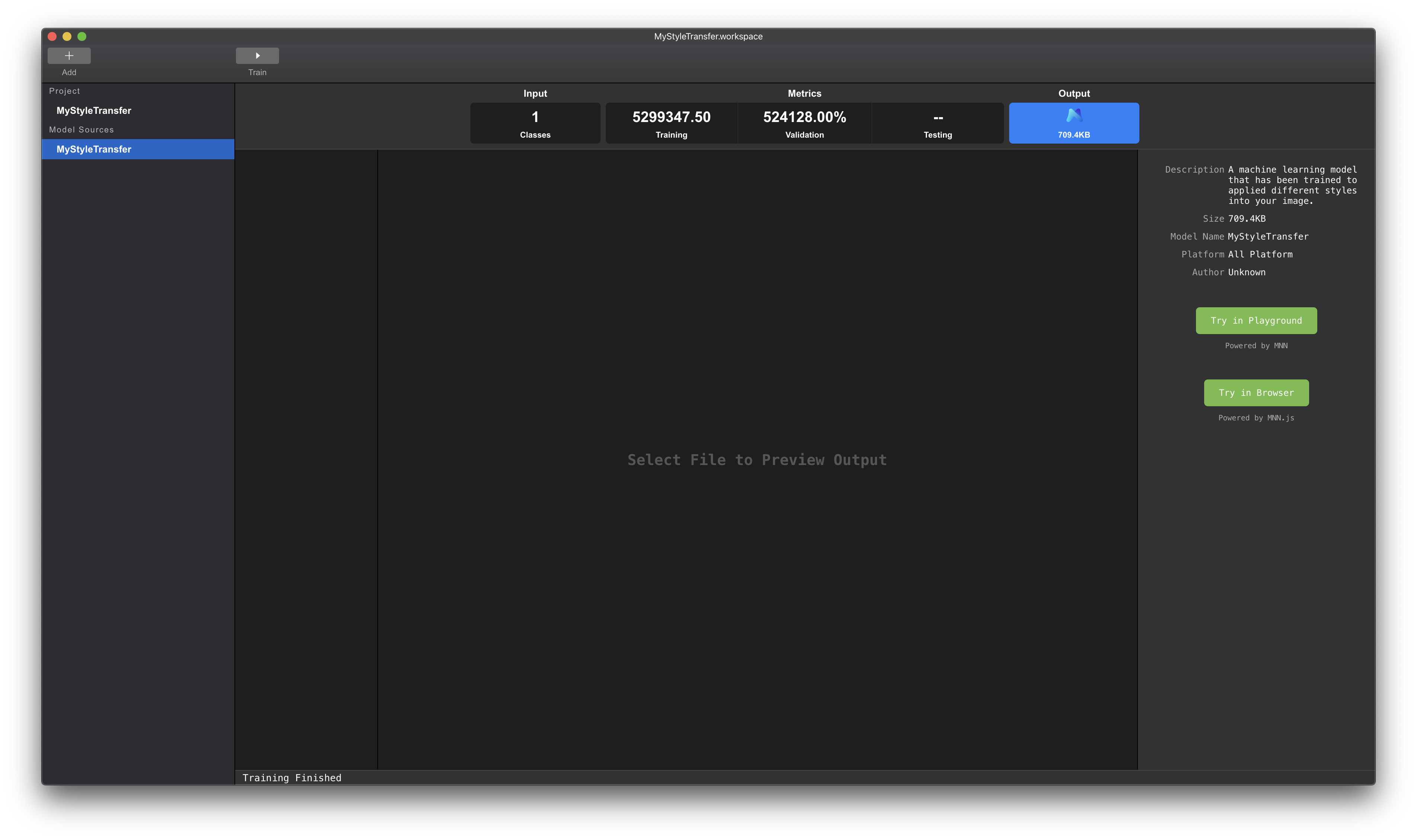
Task: Click the Model Name value MyStyleTransfer
Action: coord(1267,237)
